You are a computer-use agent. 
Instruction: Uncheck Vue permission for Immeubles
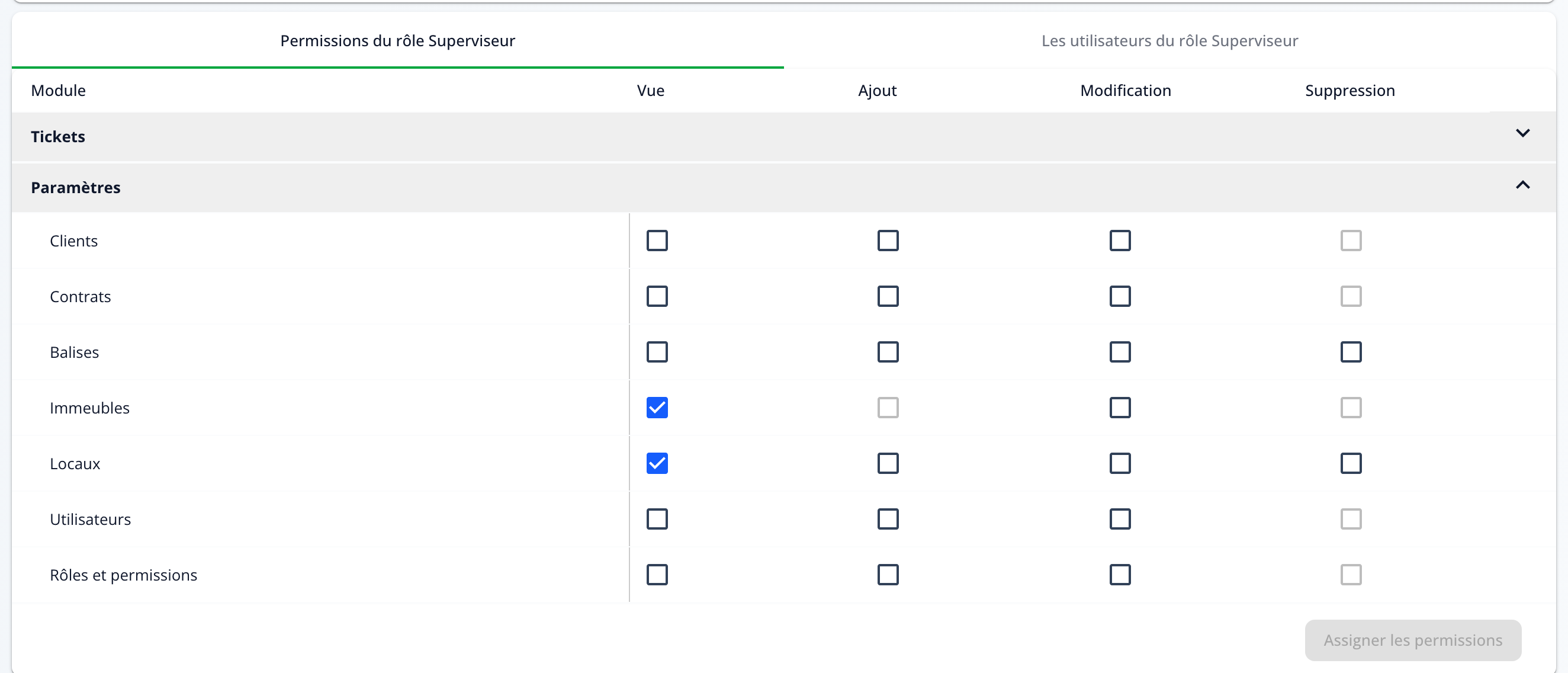click(x=657, y=408)
